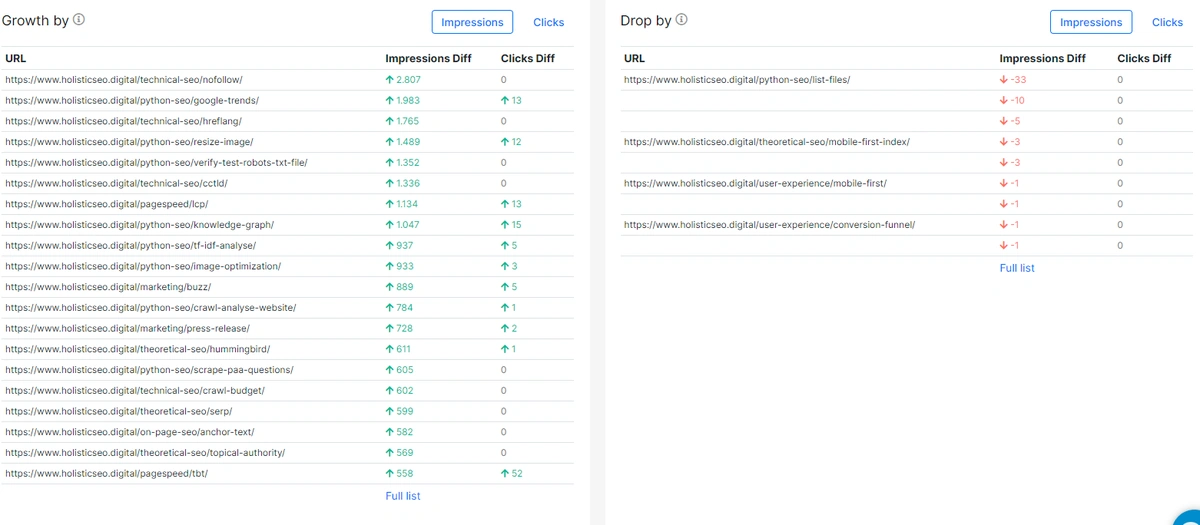Open Full list link under Growth by table

click(x=403, y=496)
